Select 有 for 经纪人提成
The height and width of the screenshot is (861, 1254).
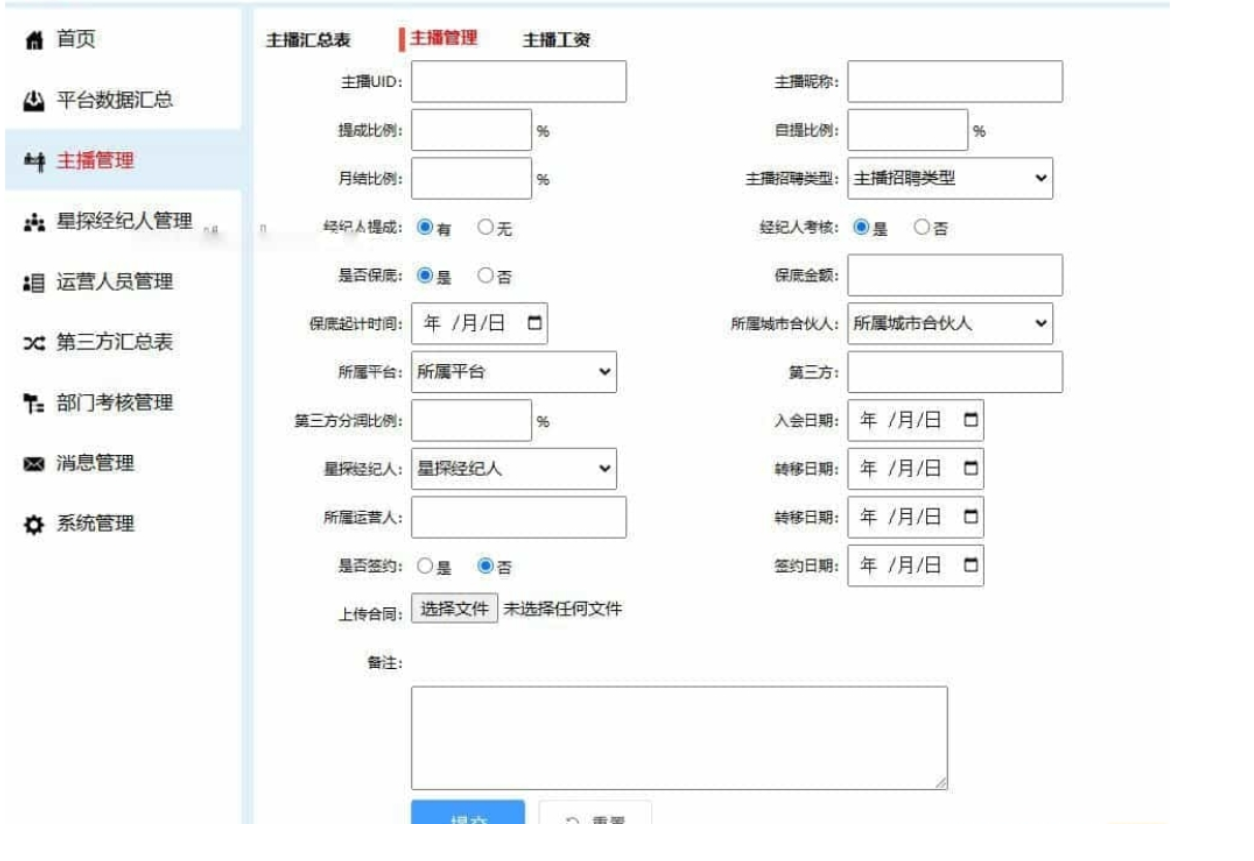point(424,227)
